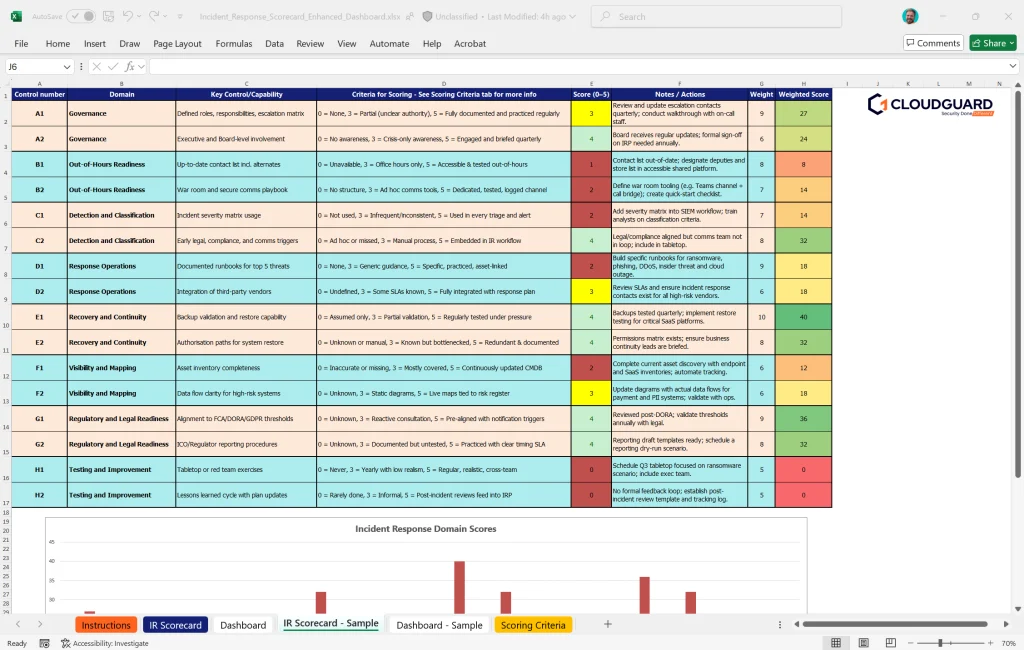This screenshot has width=1024, height=650.
Task: Click the Comments button
Action: [x=933, y=43]
